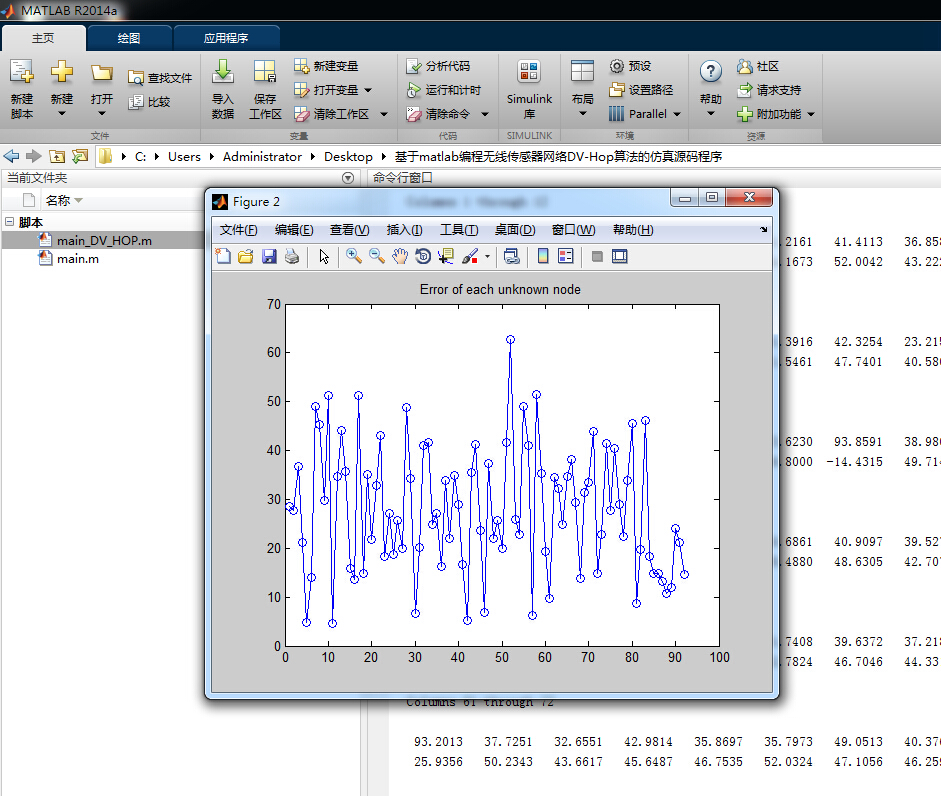Click Hide Plot Tools icon

(x=597, y=256)
